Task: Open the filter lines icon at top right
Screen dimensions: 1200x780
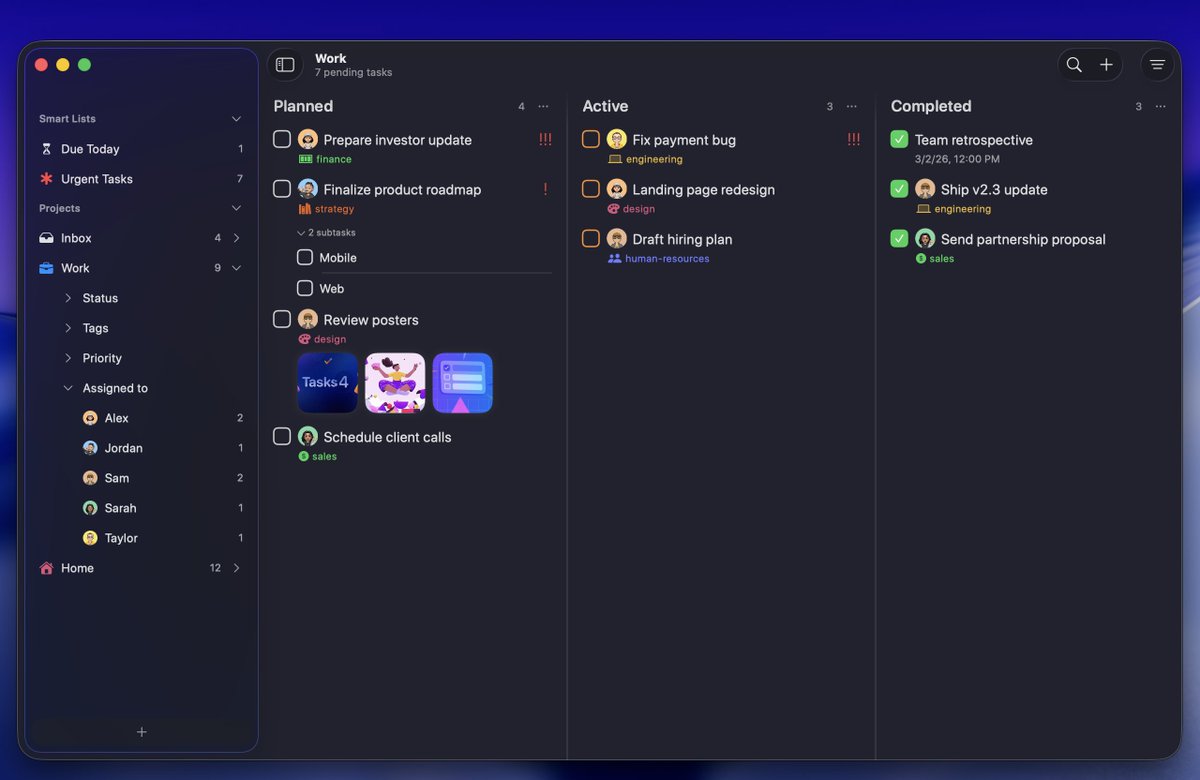Action: coord(1157,65)
